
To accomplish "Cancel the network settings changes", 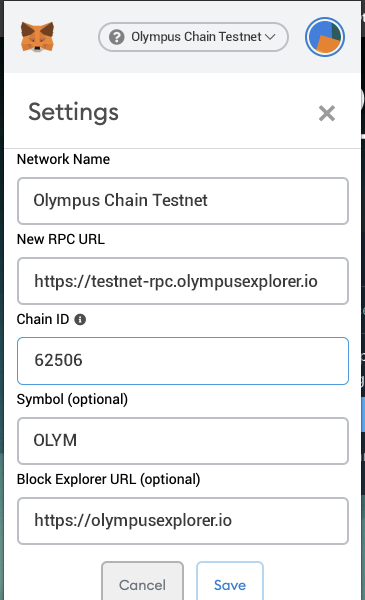I will click(142, 582).
